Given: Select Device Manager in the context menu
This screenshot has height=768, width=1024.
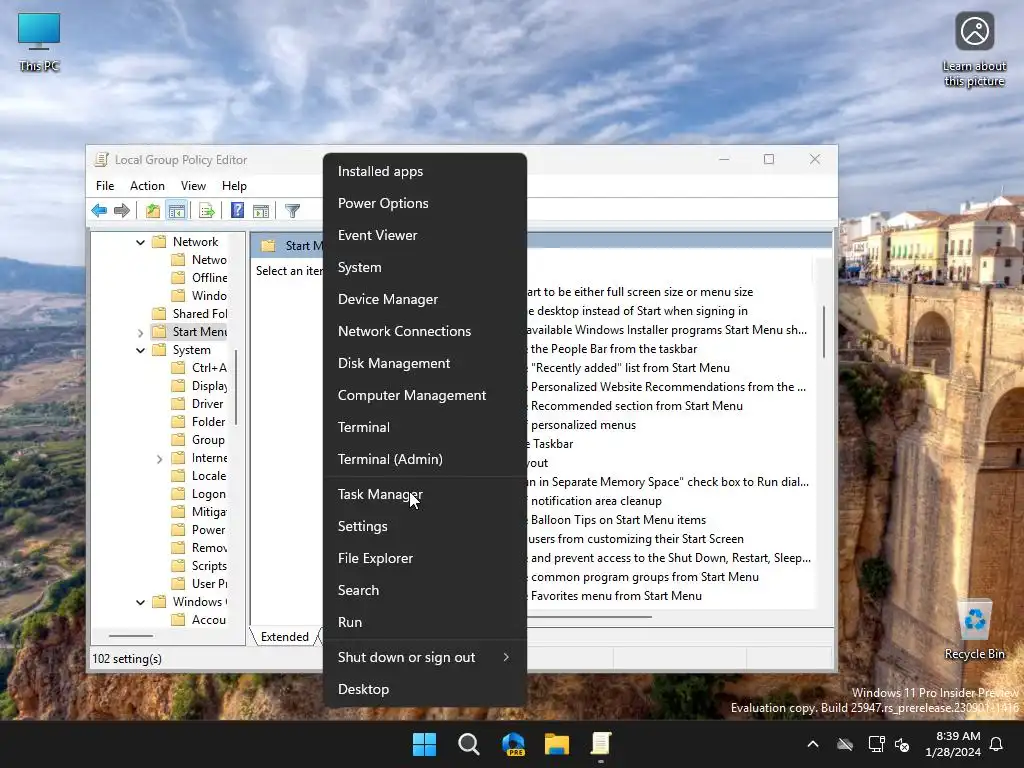Looking at the screenshot, I should (424, 299).
